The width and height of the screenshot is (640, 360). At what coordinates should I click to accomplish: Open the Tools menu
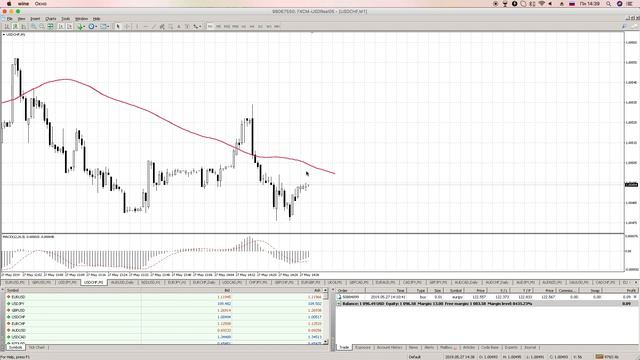65,19
